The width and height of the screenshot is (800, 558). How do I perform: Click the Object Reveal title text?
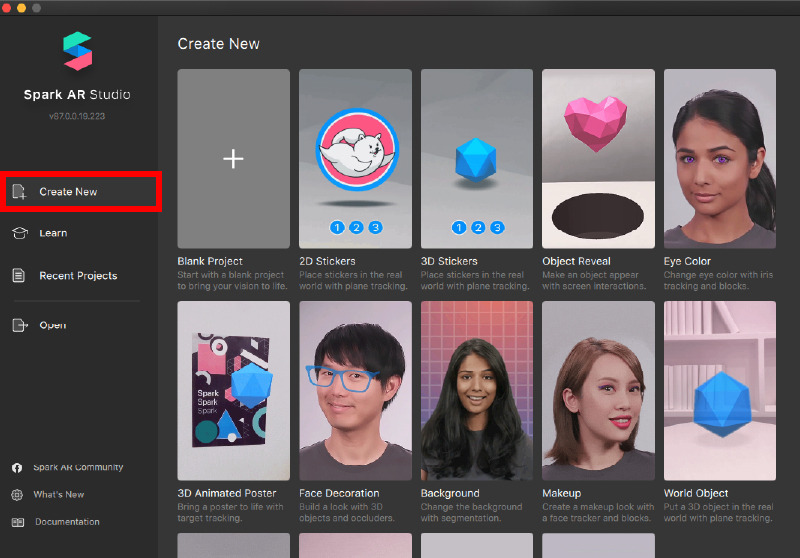576,261
